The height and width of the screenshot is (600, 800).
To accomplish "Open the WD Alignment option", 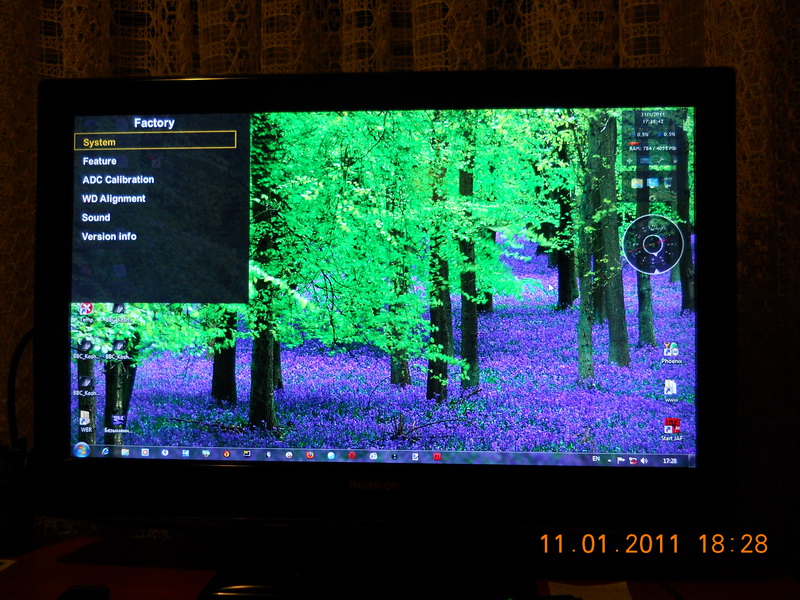I will tap(113, 199).
